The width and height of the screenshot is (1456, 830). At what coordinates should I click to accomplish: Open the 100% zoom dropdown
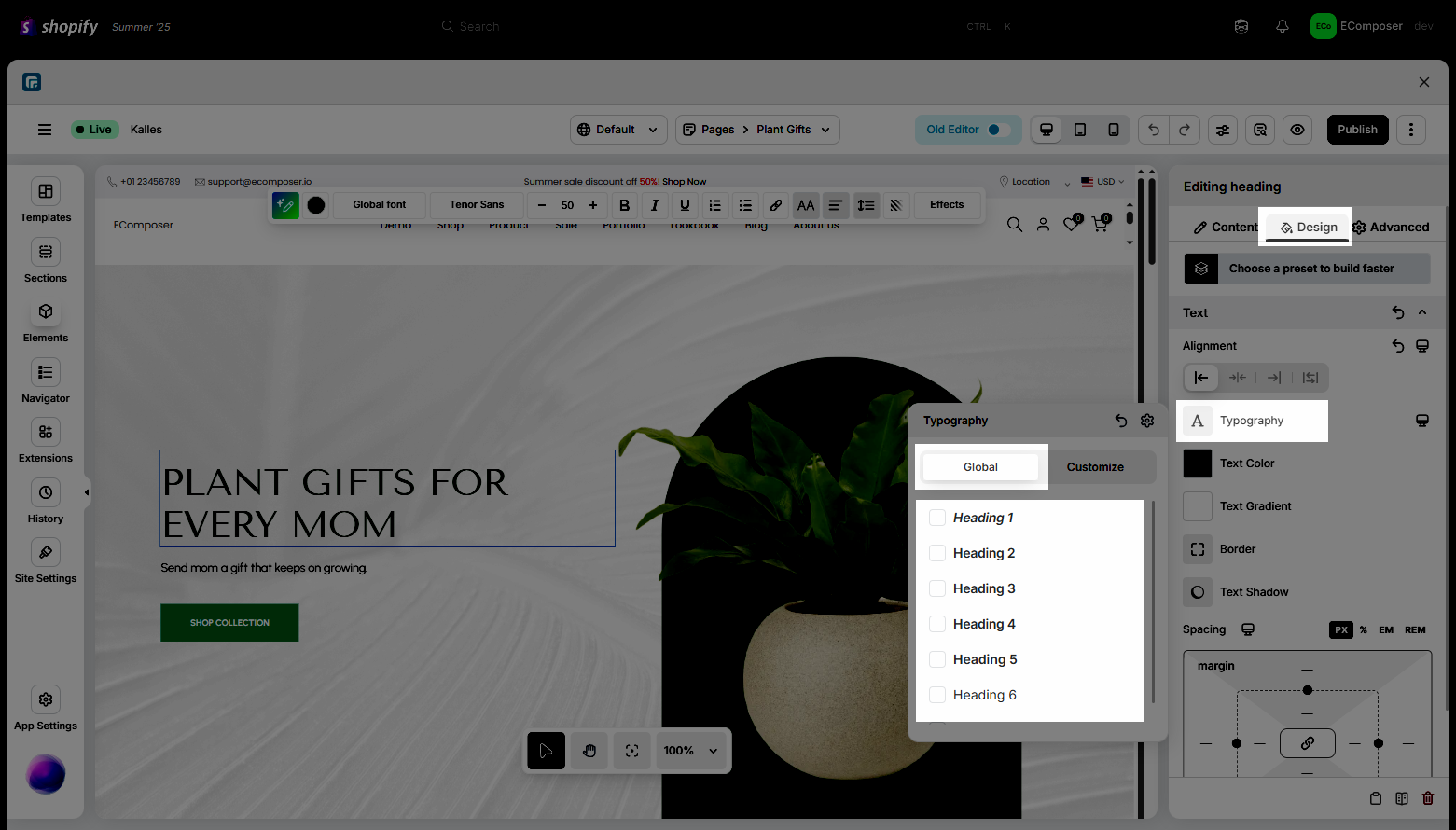pyautogui.click(x=691, y=751)
